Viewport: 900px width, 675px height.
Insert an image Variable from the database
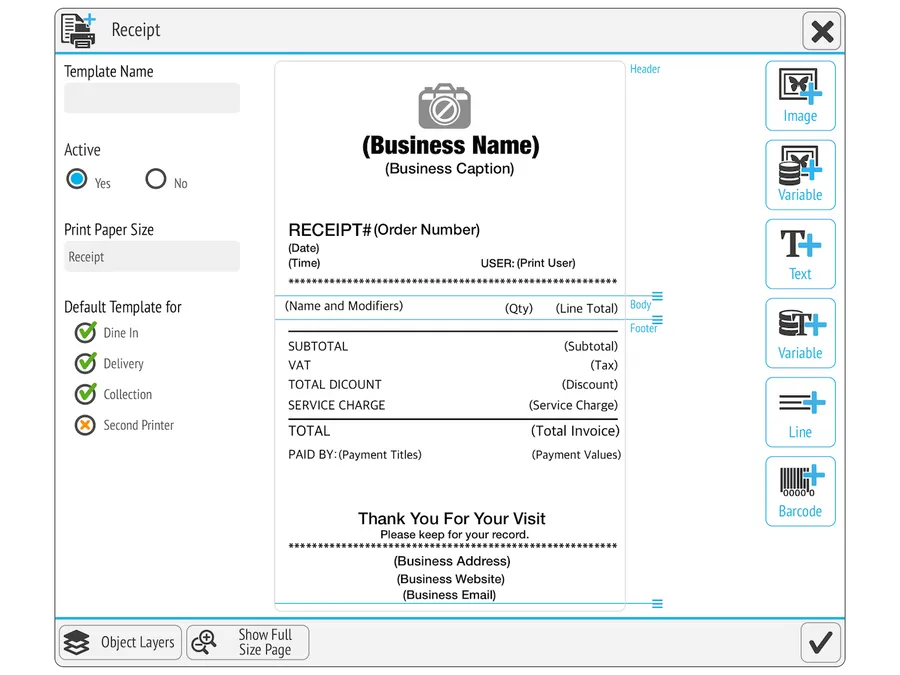(x=800, y=175)
